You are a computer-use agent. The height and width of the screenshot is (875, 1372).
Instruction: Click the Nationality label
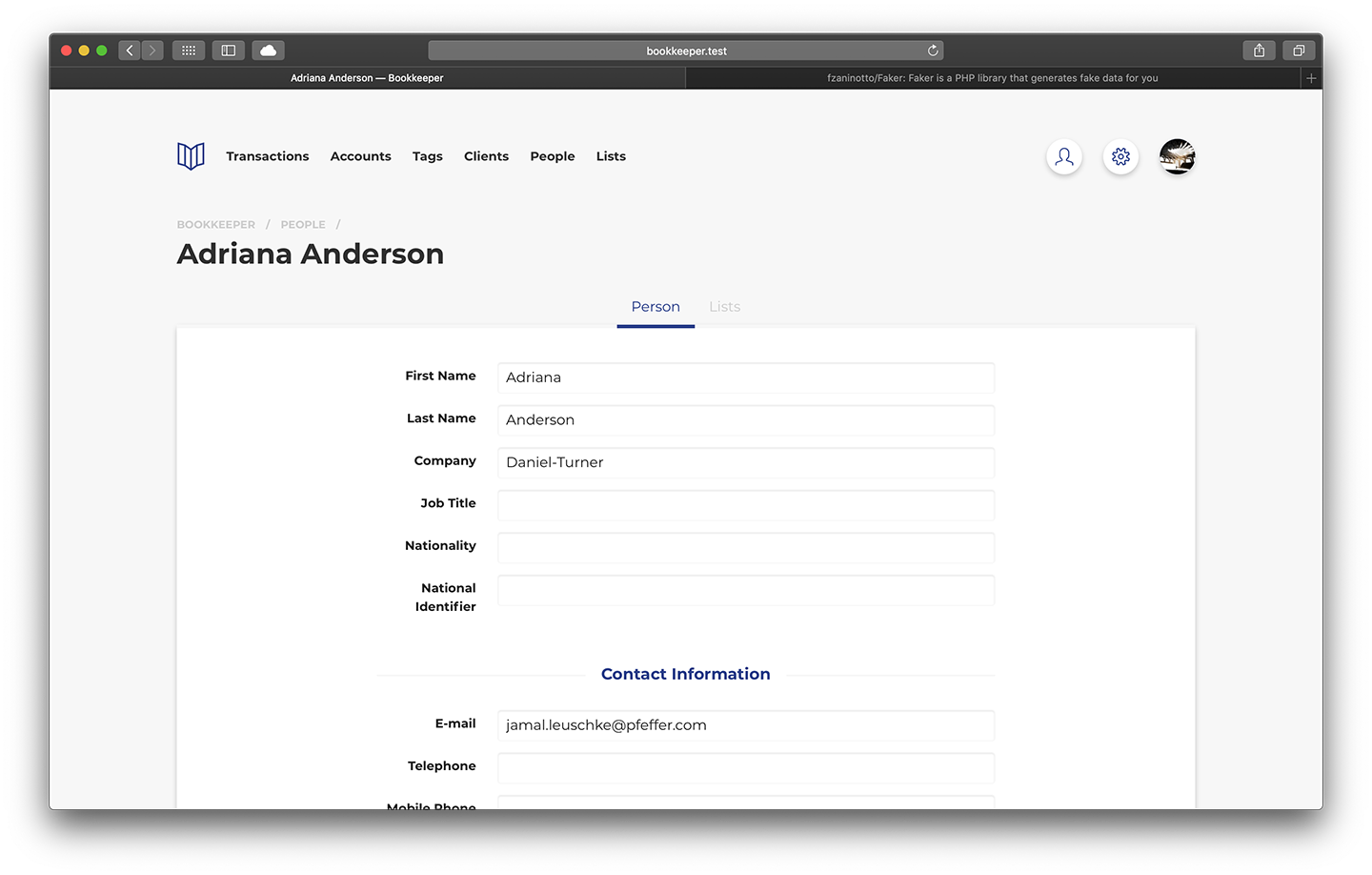(440, 546)
